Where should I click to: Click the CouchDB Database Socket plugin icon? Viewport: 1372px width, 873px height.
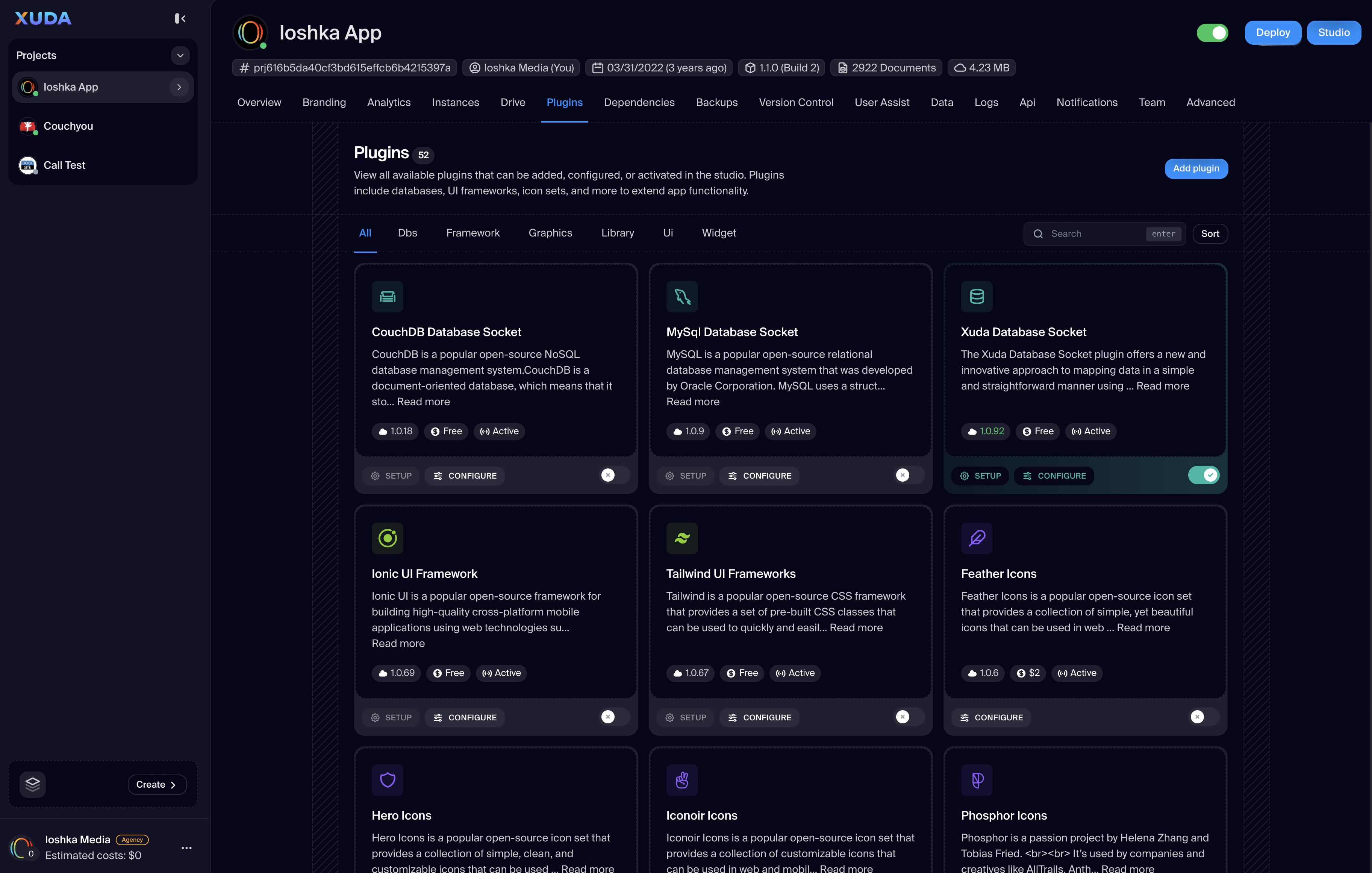[388, 296]
